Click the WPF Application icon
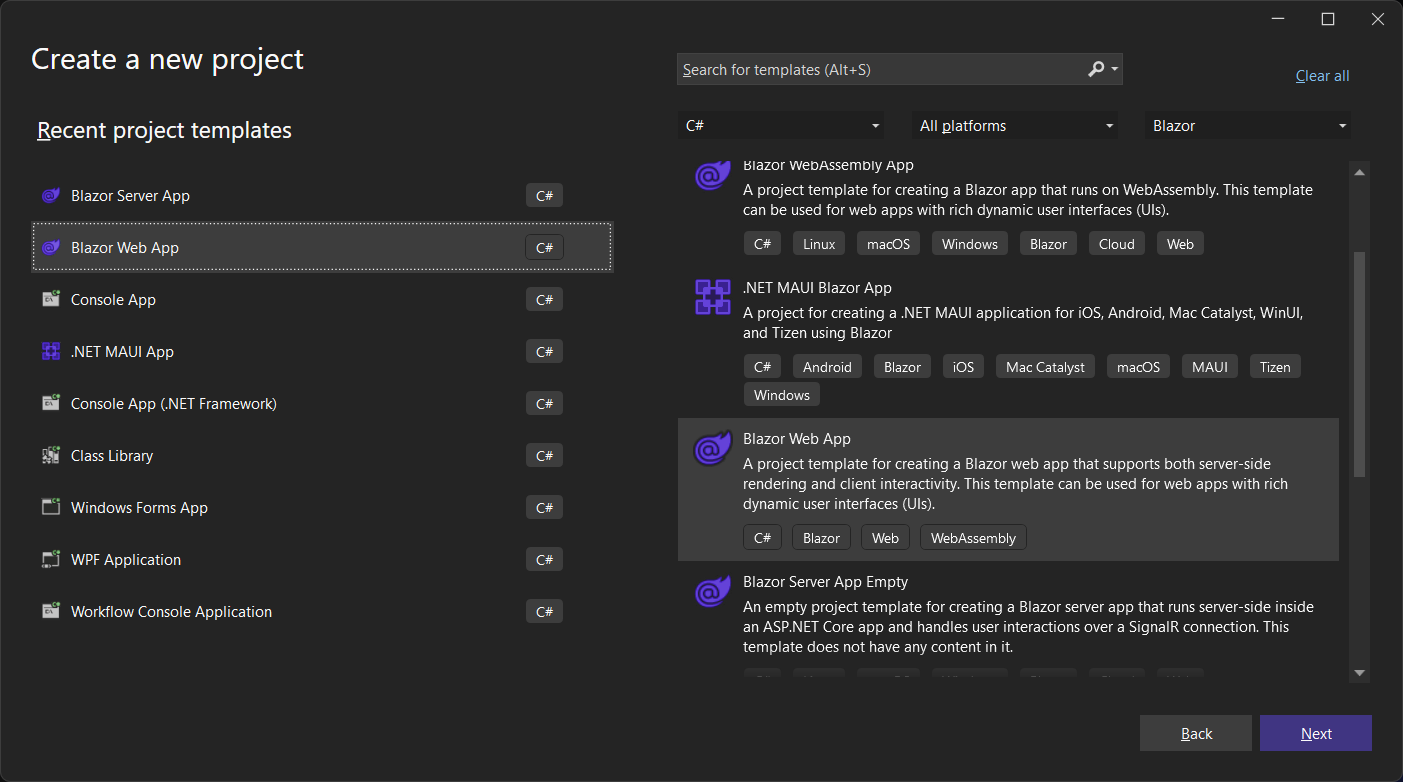1403x782 pixels. coord(51,560)
